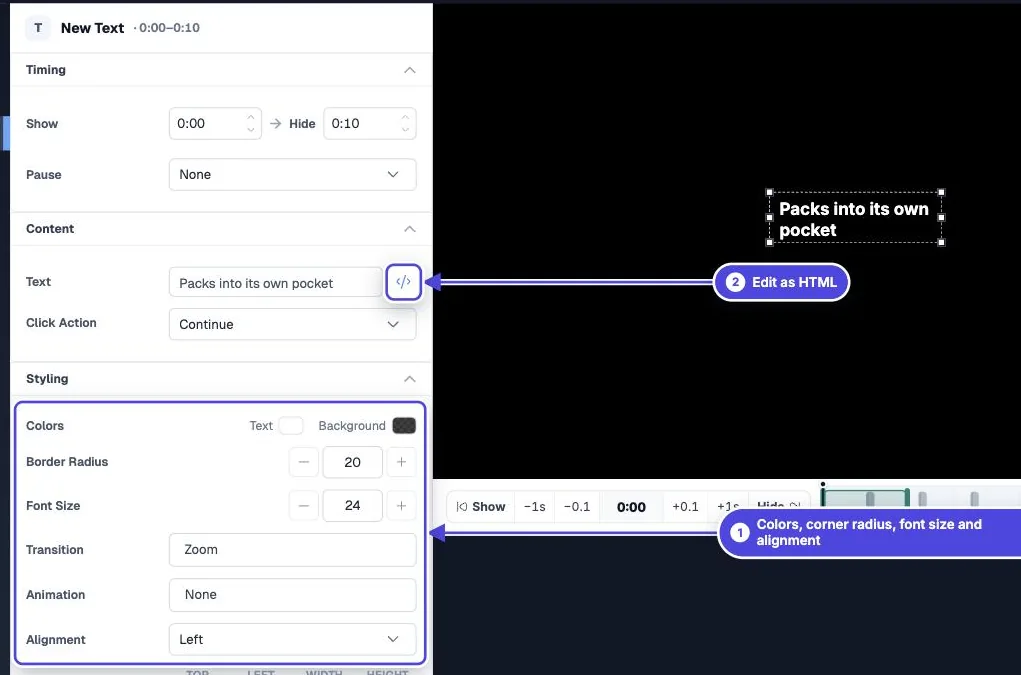Decrease the Font Size value
This screenshot has height=675, width=1021.
tap(303, 506)
